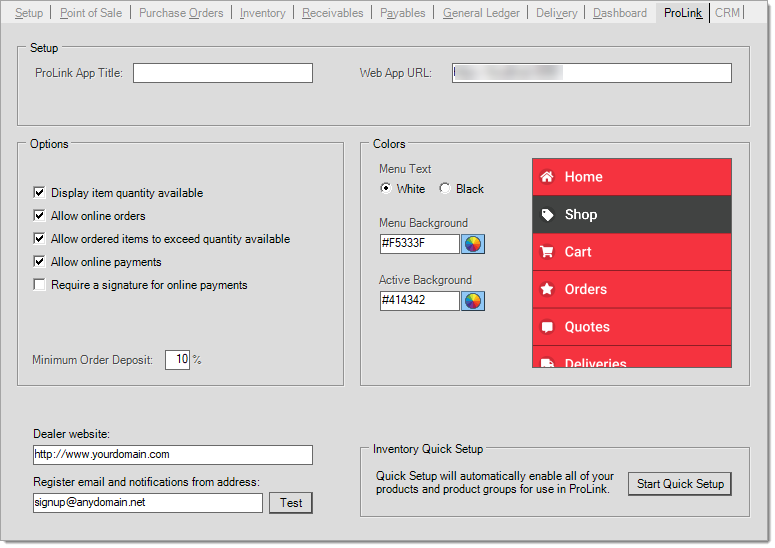Enable Require a signature for online payments

coord(39,285)
